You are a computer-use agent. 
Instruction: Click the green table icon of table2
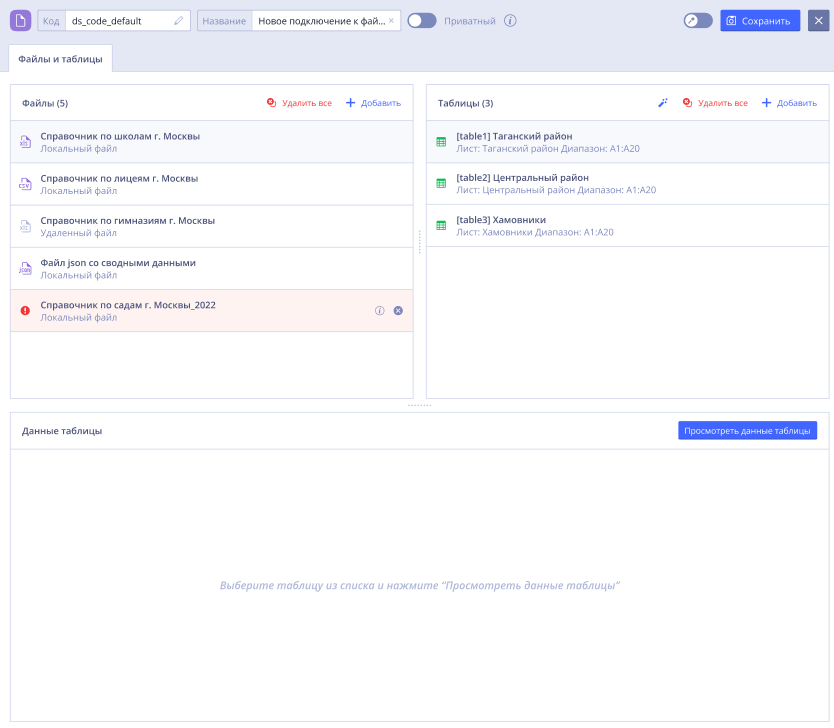point(441,183)
